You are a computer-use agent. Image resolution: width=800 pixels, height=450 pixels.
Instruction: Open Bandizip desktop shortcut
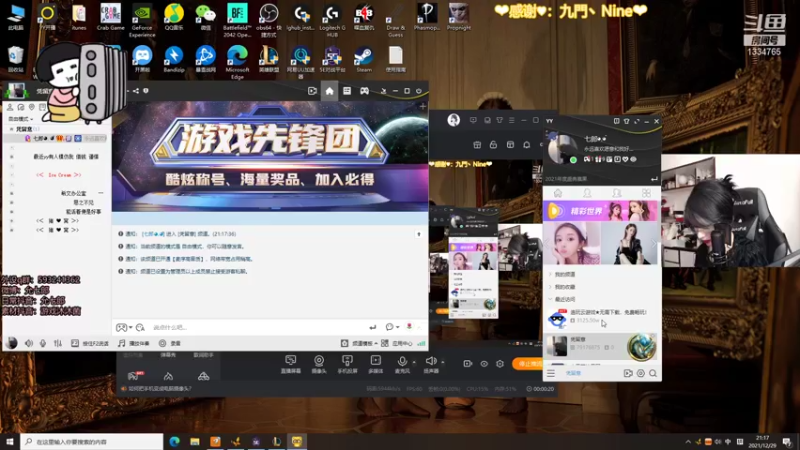174,59
